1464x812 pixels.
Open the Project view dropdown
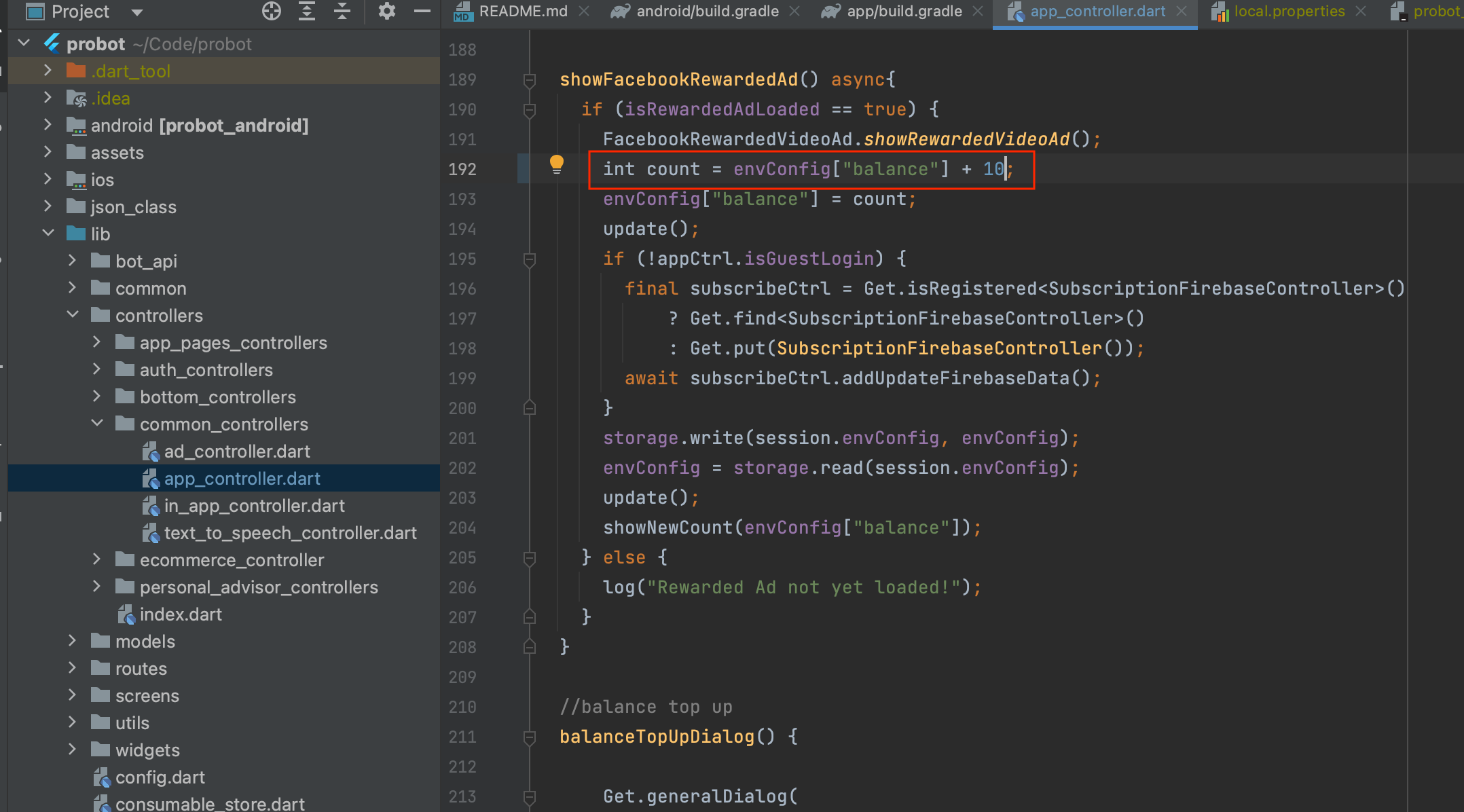136,11
